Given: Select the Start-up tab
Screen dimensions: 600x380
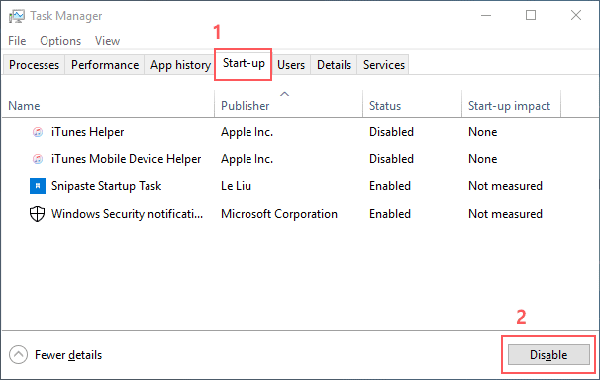Looking at the screenshot, I should pos(243,63).
